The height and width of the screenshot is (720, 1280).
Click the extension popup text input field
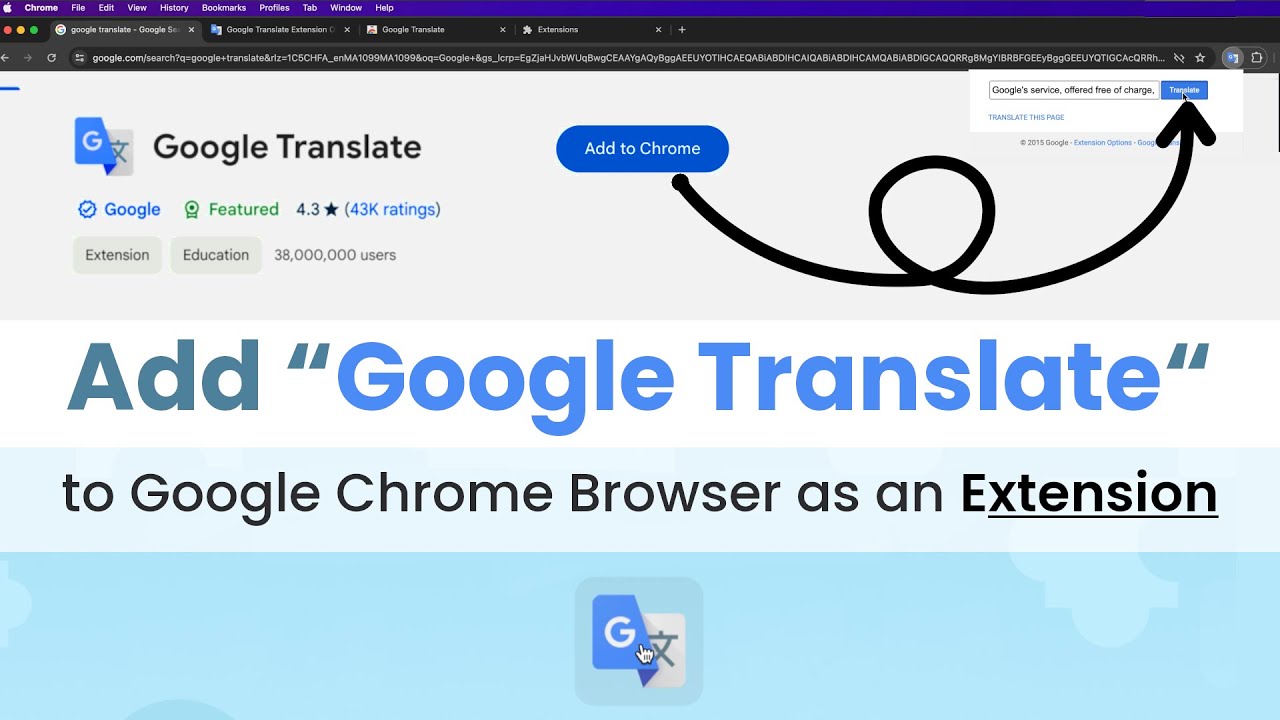[1074, 90]
